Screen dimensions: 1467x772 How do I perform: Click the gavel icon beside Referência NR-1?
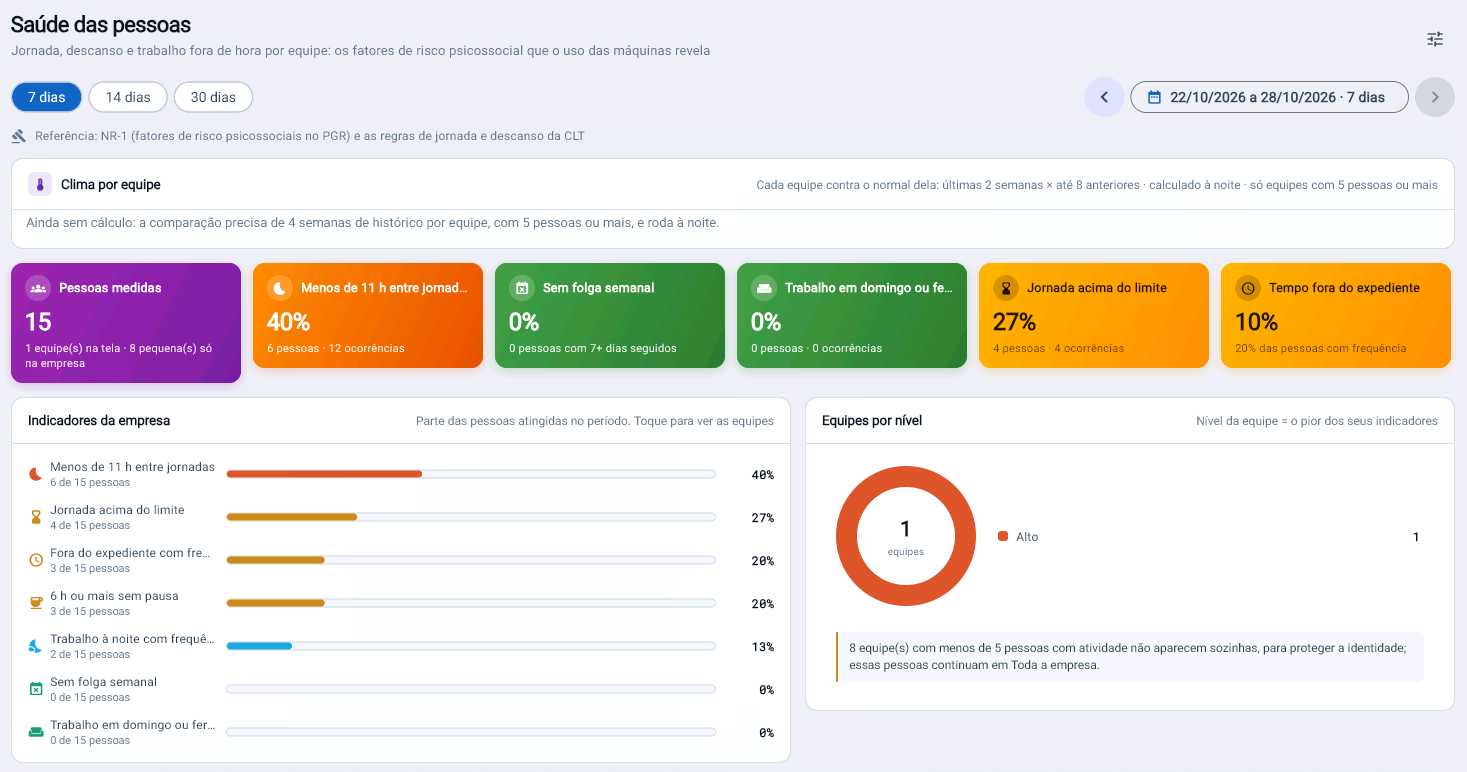pyautogui.click(x=19, y=136)
